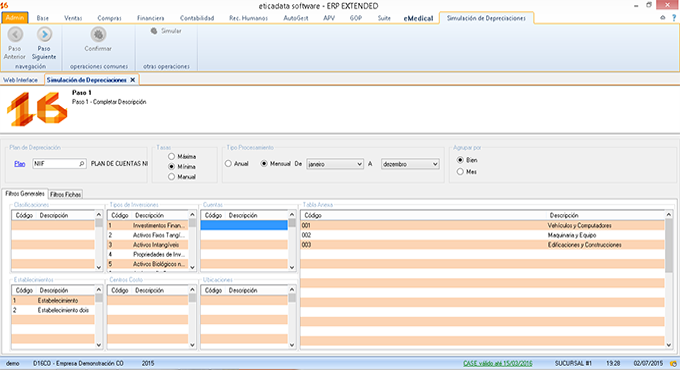680x370 pixels.
Task: Open the Suite ribbon tab
Action: click(384, 18)
